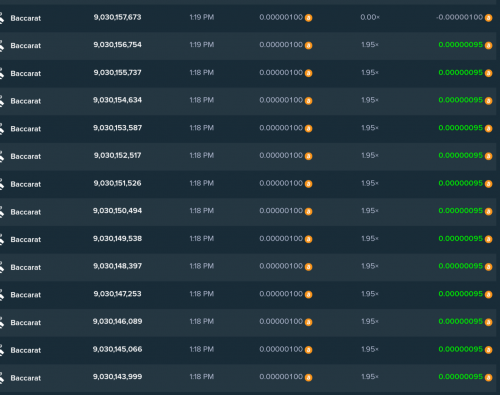The image size is (500, 395).
Task: Click payout Bitcoin icon in row 9,030,143,999
Action: [x=488, y=378]
